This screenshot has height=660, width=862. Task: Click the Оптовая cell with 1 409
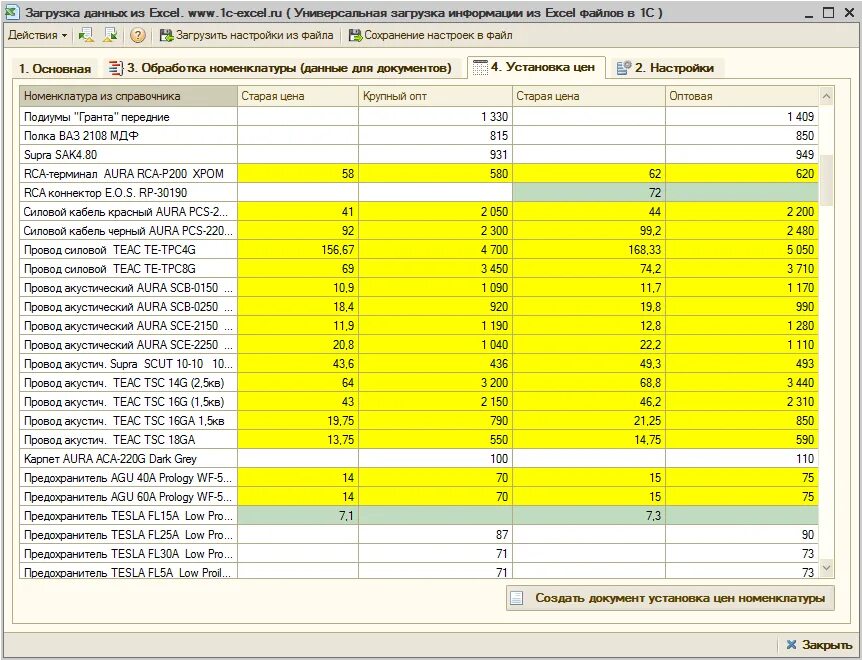click(x=742, y=117)
